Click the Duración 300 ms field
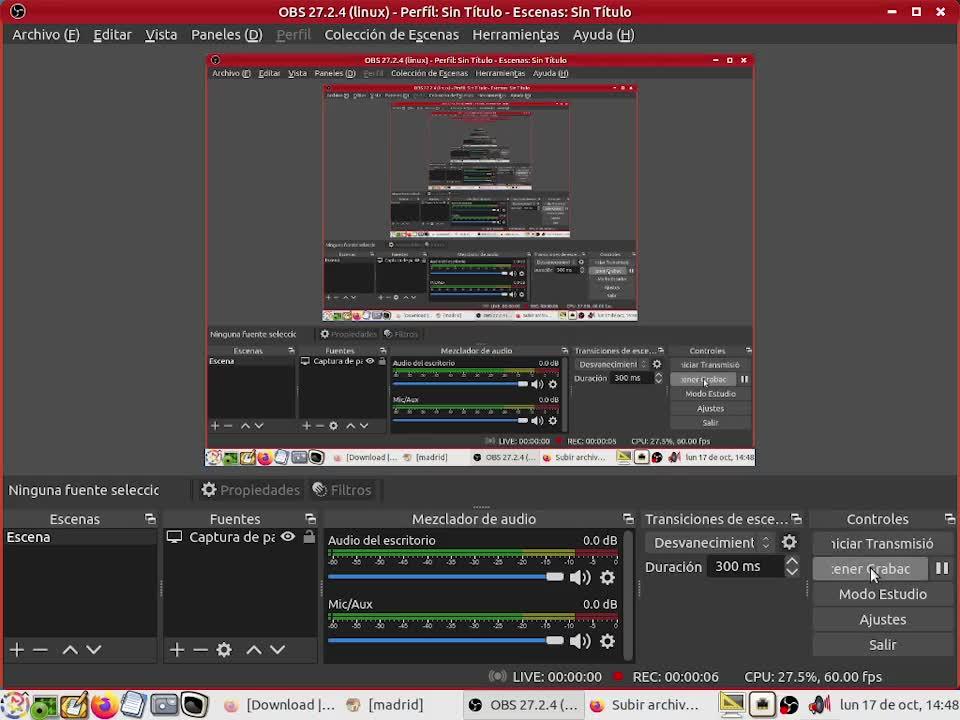960x720 pixels. coord(745,566)
